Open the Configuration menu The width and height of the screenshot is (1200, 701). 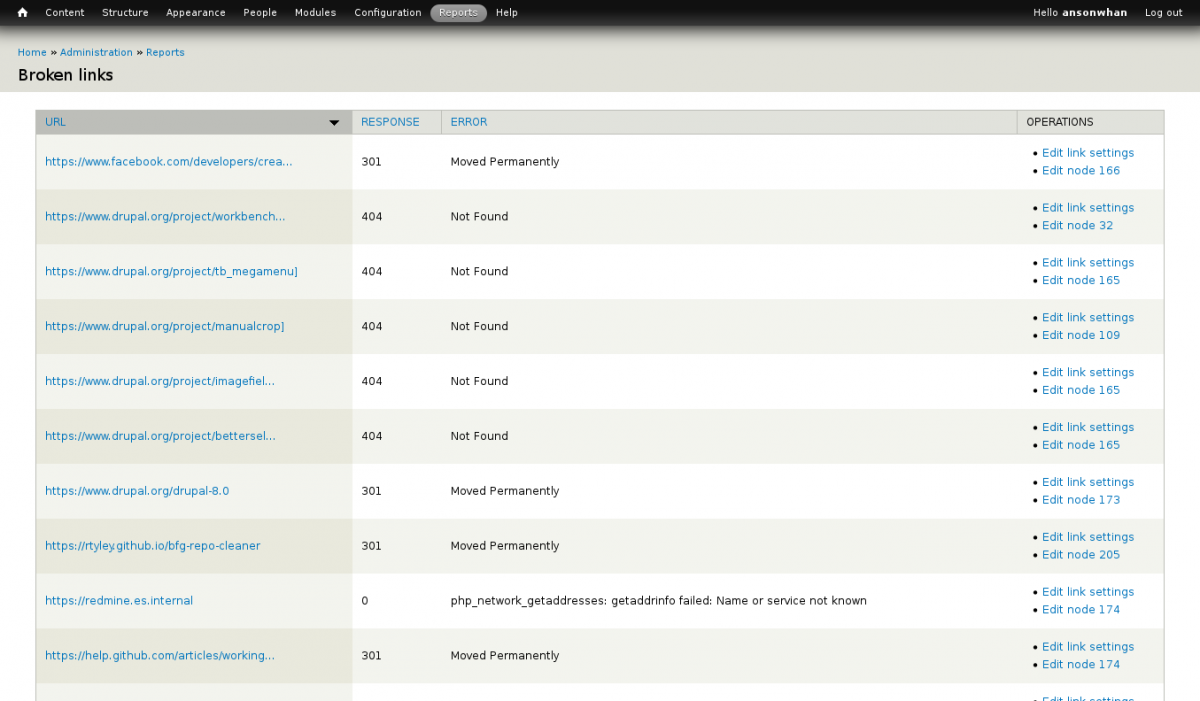pyautogui.click(x=388, y=13)
